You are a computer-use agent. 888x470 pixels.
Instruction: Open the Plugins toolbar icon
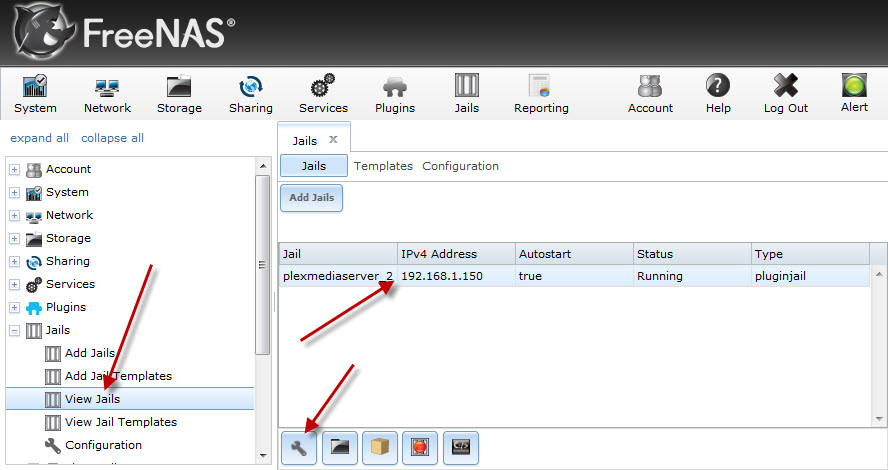pyautogui.click(x=395, y=94)
